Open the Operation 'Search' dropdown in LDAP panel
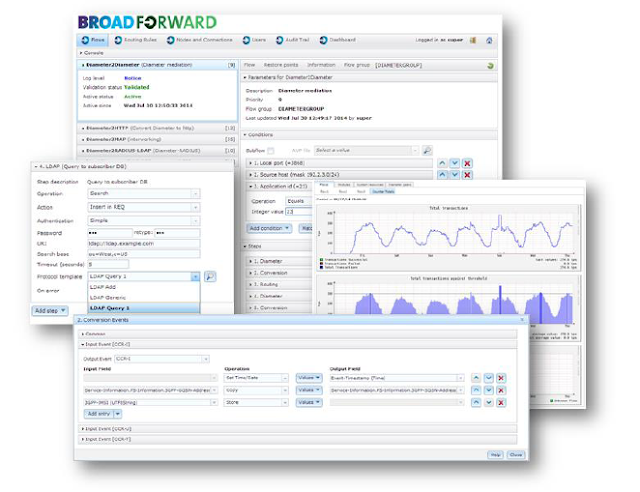 click(144, 194)
